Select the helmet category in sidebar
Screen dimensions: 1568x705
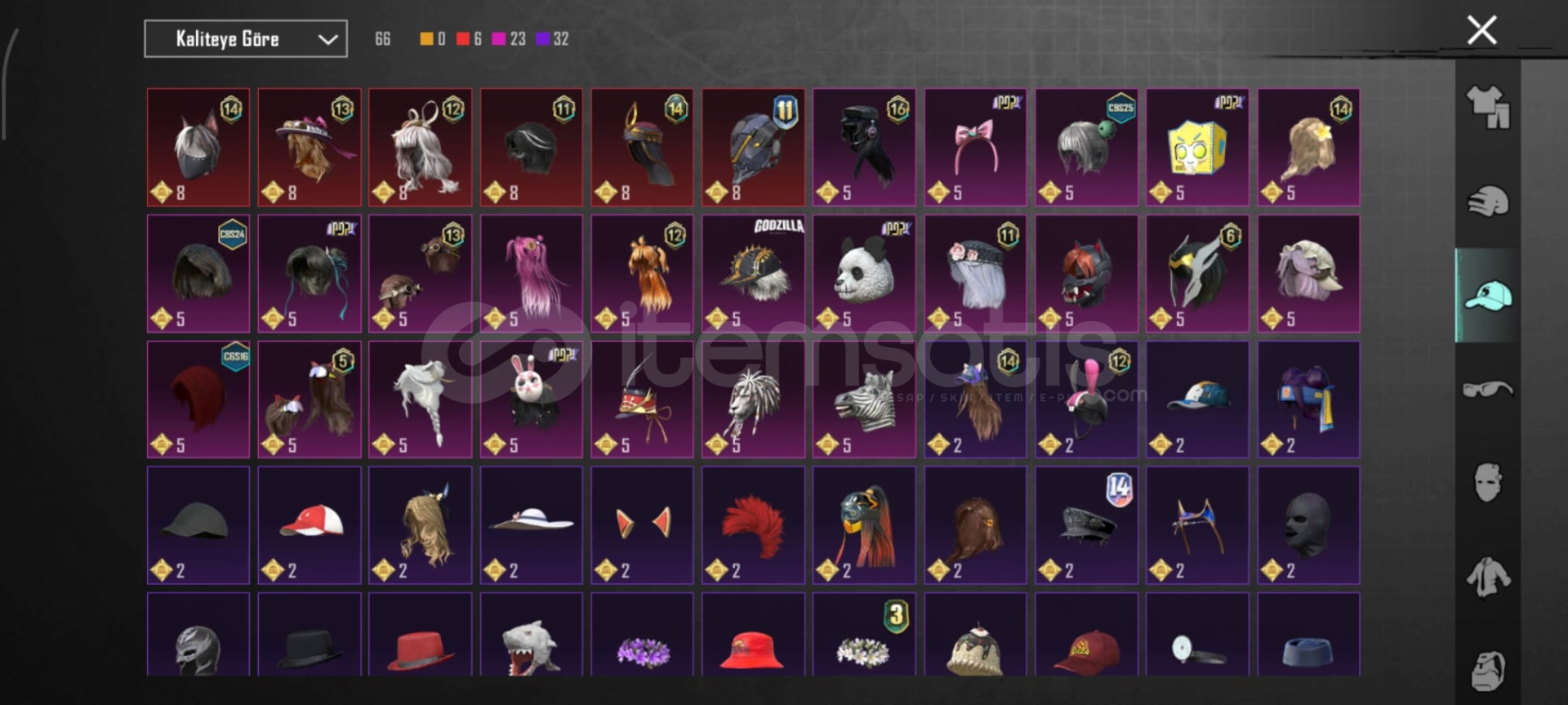pyautogui.click(x=1488, y=201)
